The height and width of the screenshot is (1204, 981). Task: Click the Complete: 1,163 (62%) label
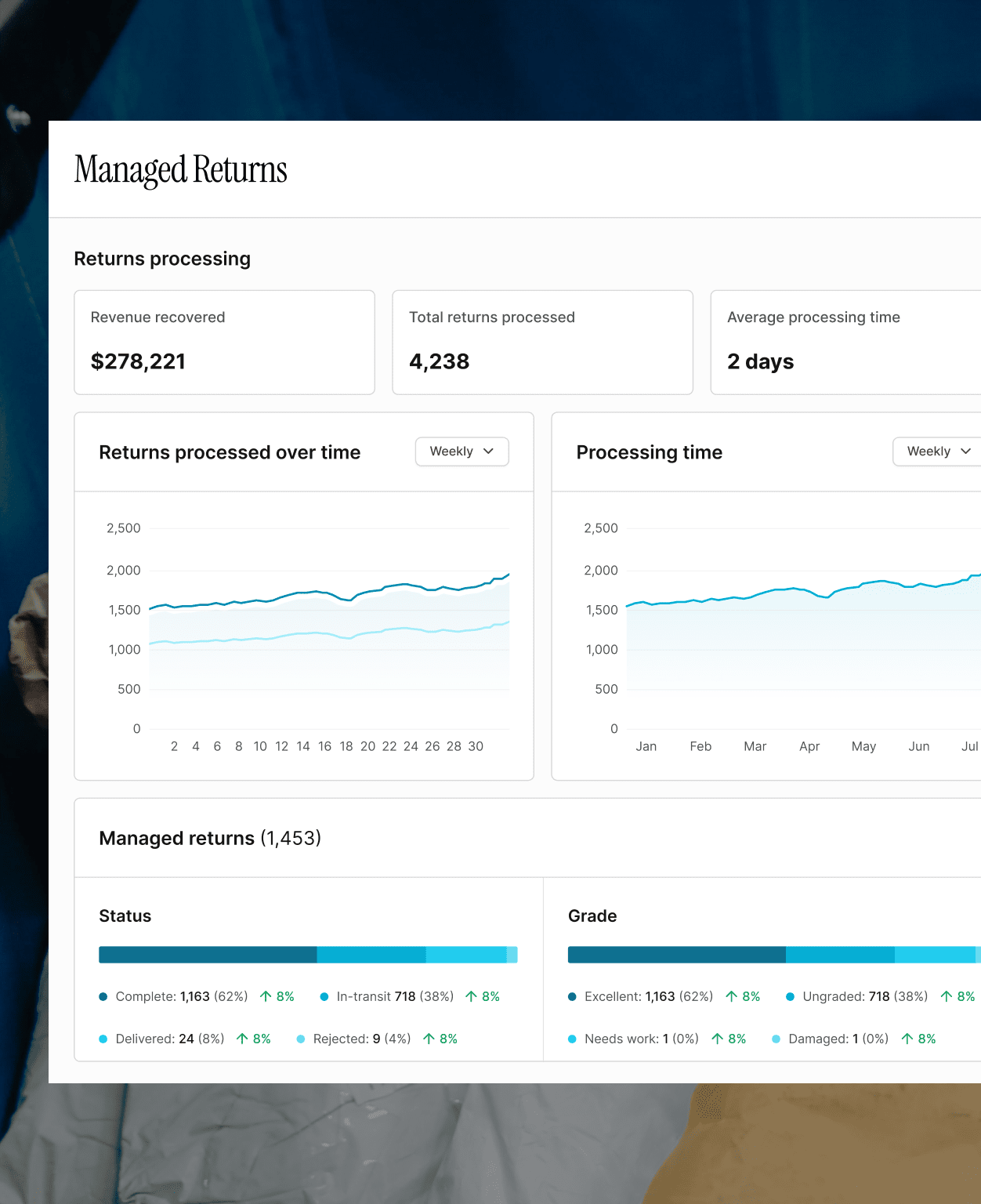(x=182, y=997)
